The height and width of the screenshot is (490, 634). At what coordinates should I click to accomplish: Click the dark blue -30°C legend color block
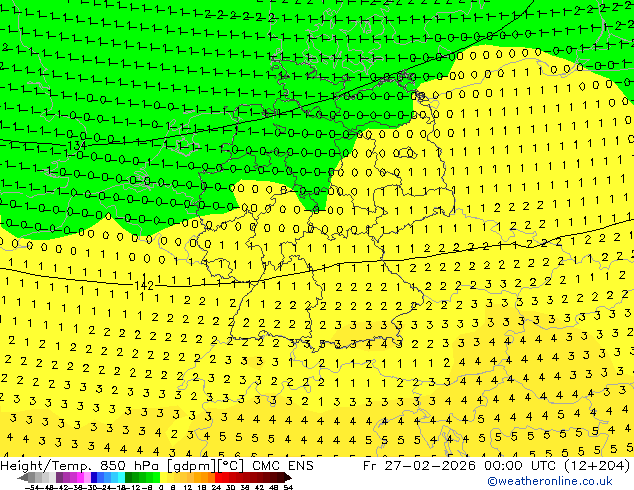pyautogui.click(x=94, y=477)
